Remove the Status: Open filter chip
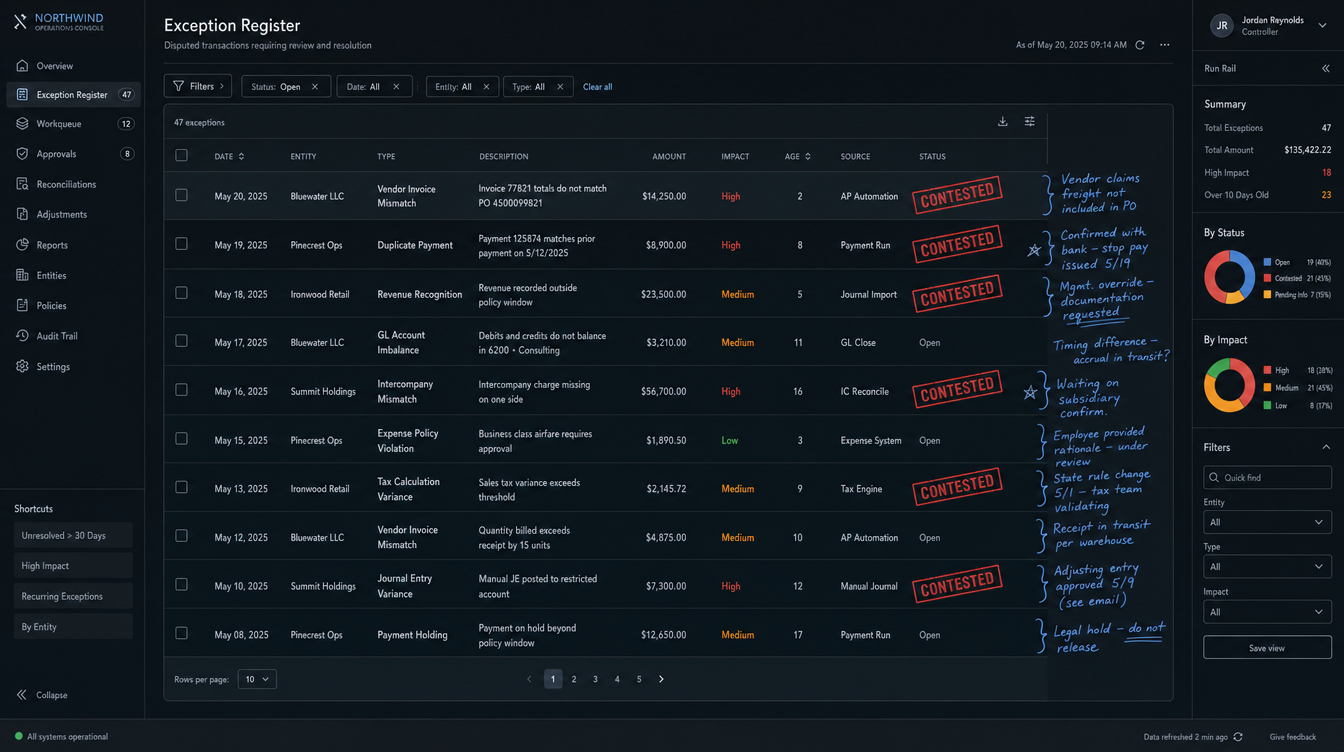The width and height of the screenshot is (1344, 752). pyautogui.click(x=315, y=87)
